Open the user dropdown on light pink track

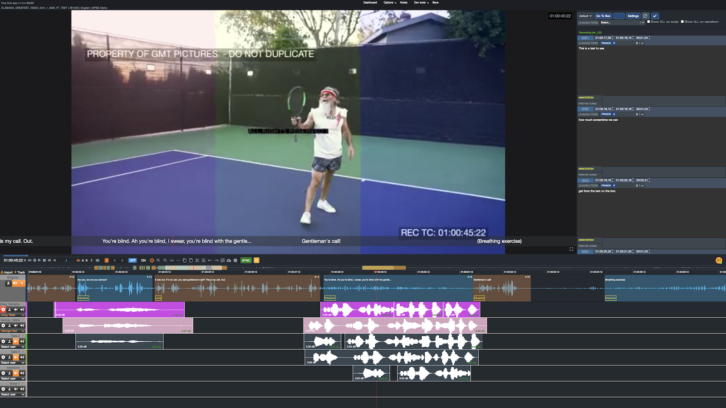click(13, 331)
